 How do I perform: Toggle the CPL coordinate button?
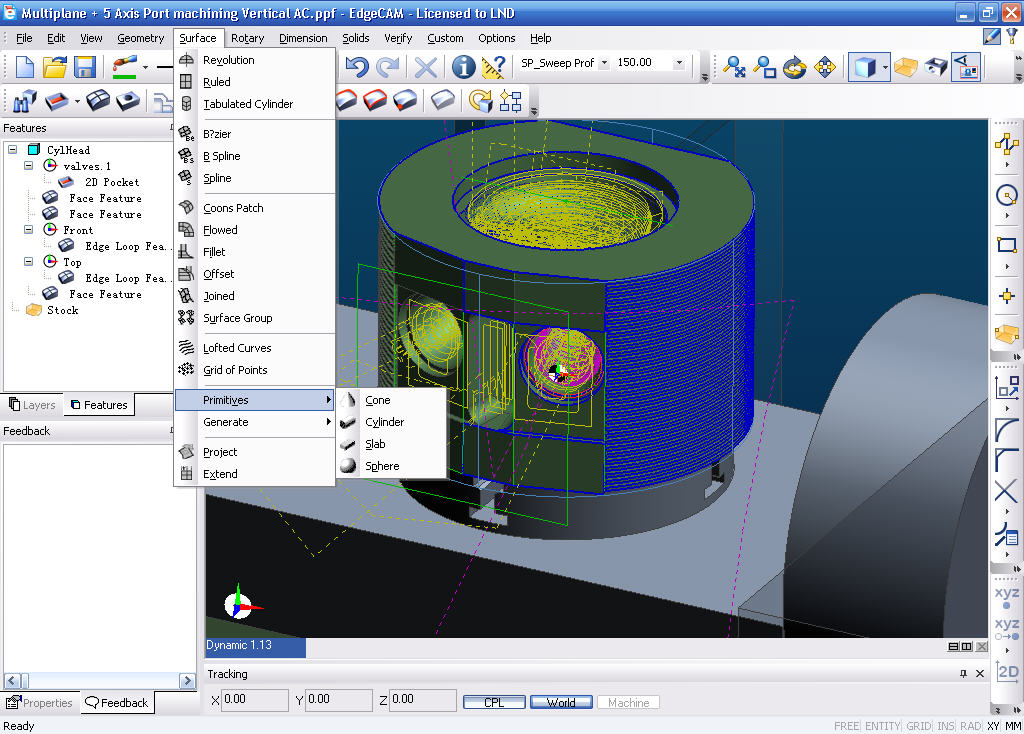(x=494, y=702)
